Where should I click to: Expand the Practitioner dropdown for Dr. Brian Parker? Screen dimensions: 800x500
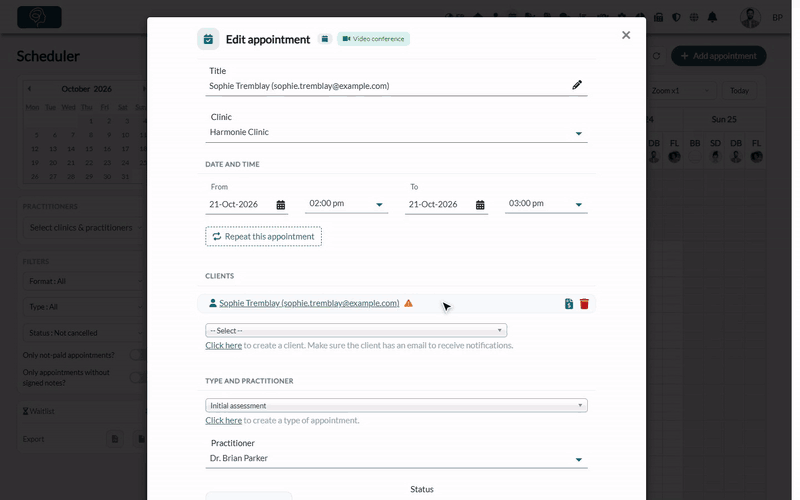(396, 458)
